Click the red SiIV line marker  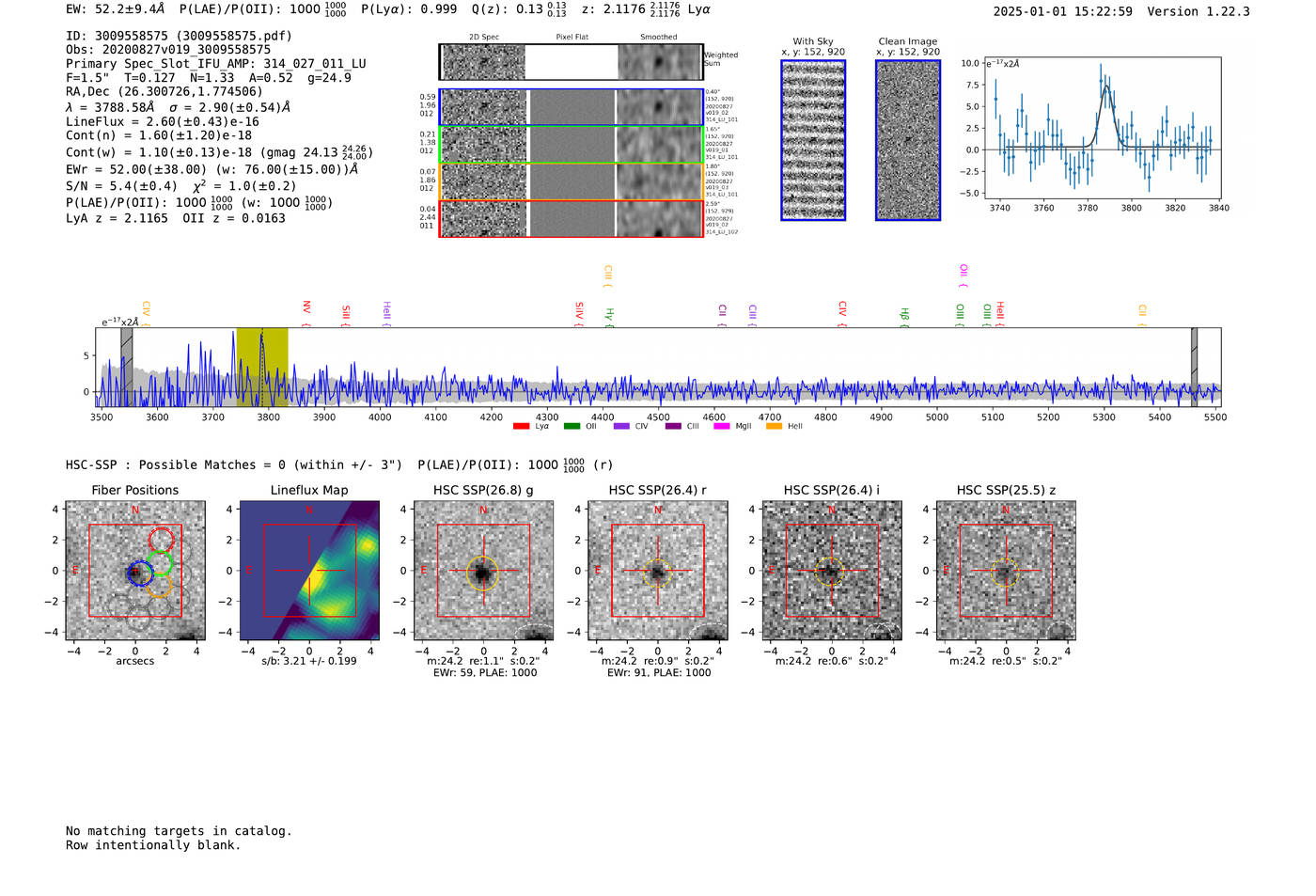pos(579,314)
